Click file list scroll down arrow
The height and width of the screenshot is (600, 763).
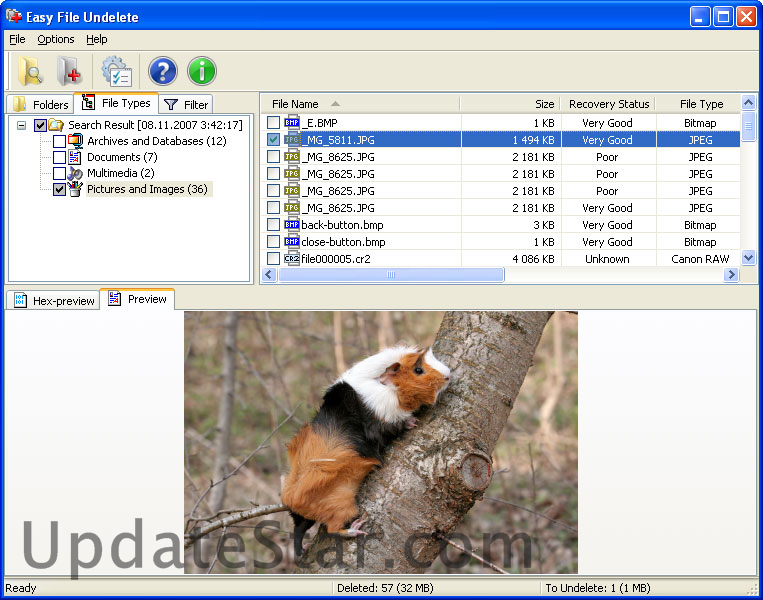(748, 257)
